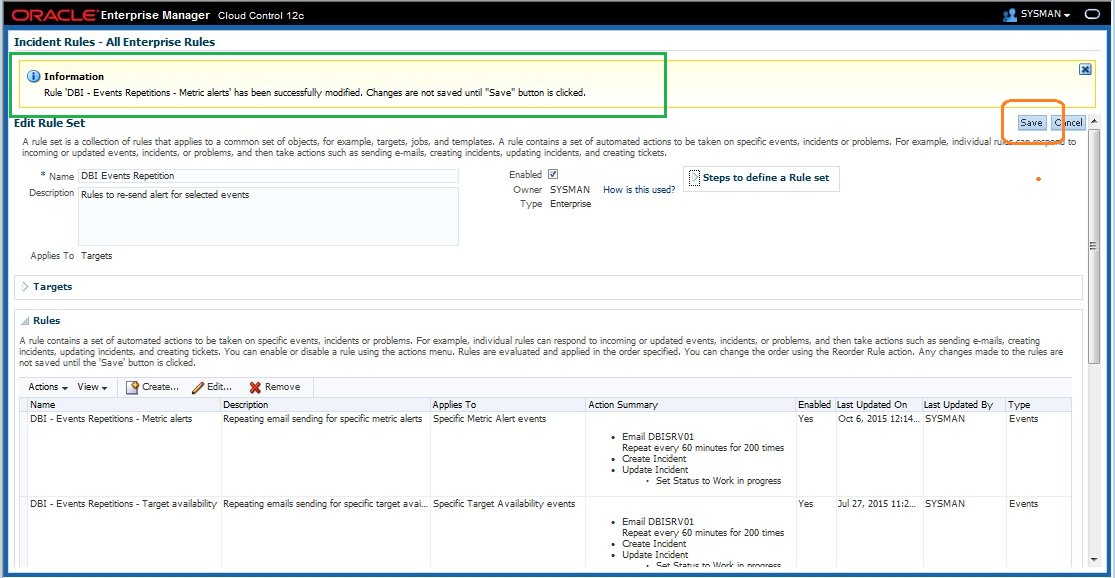Screen dimensions: 1115x578
Task: Select rule "DBI - Events Repetitions - Target availability"
Action: click(123, 503)
